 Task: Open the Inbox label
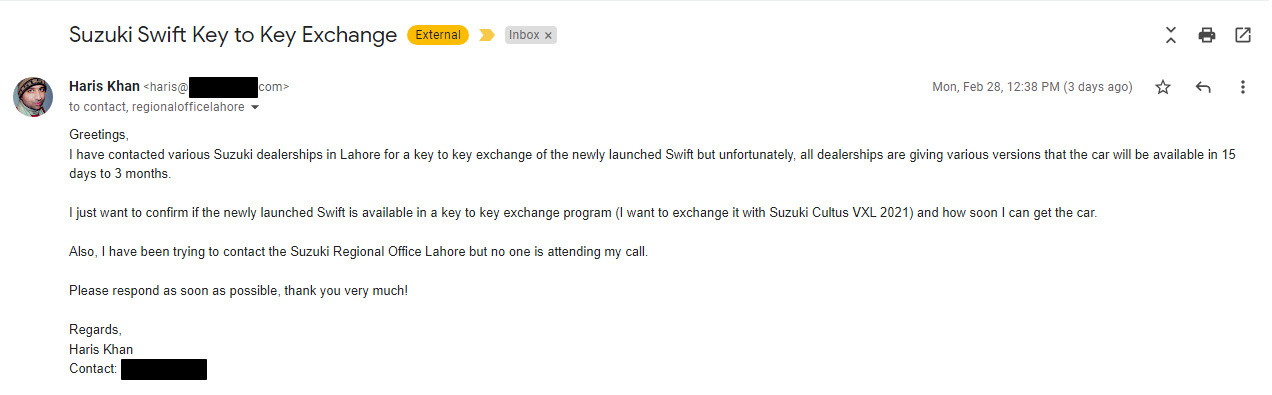tap(524, 35)
